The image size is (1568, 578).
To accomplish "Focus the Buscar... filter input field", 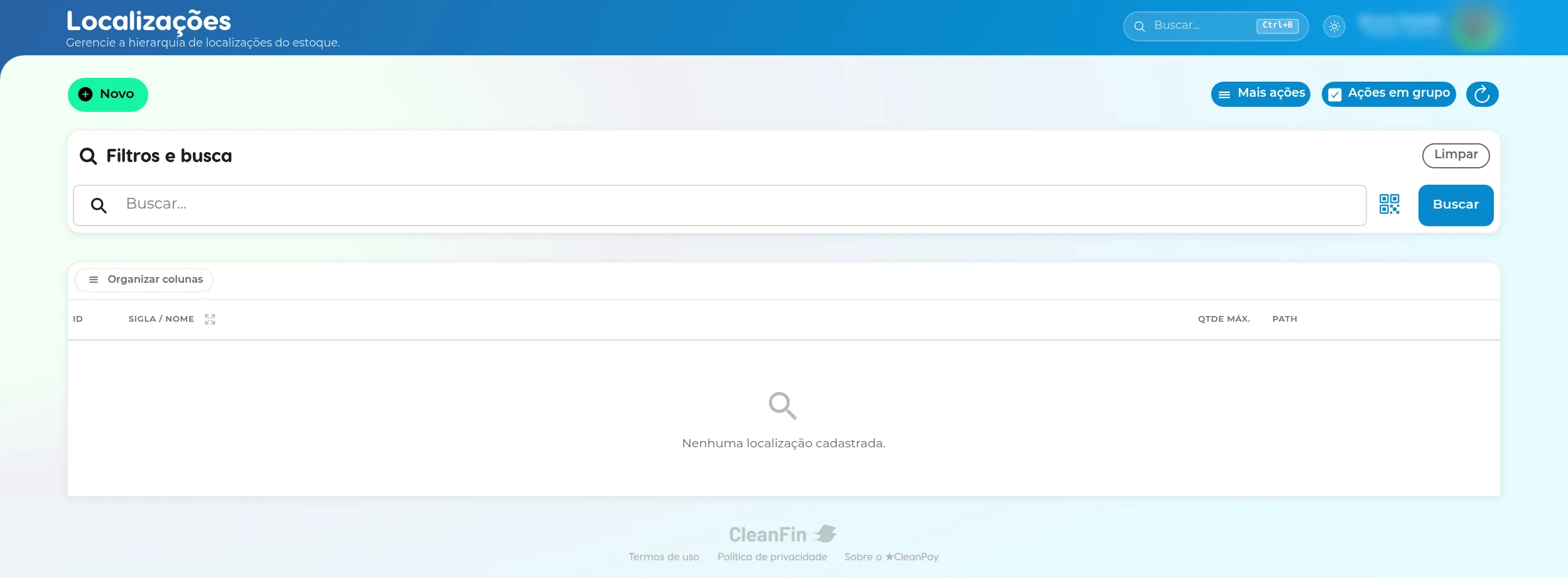I will pyautogui.click(x=720, y=205).
